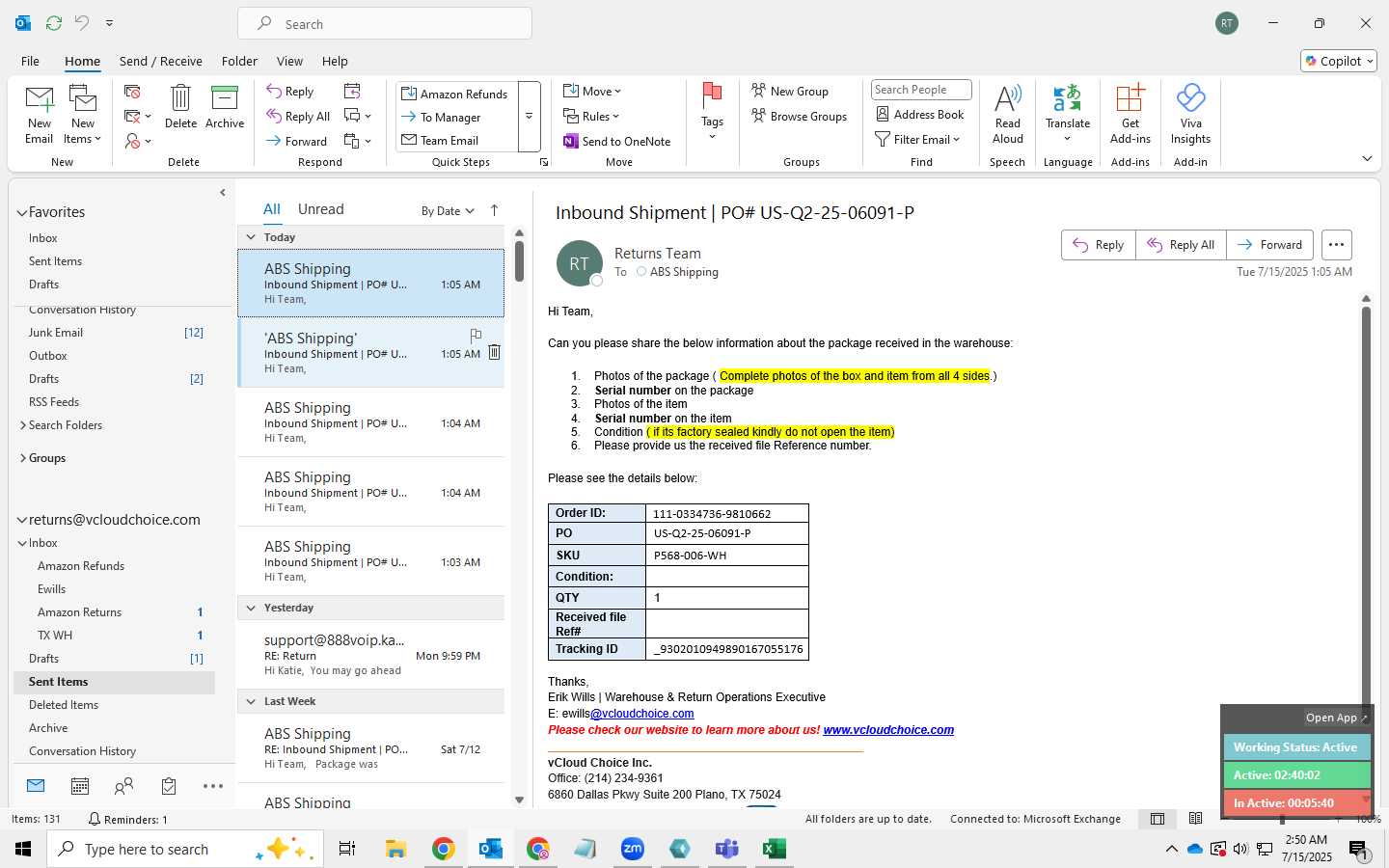Open Get Add-ins
Screen dimensions: 1389x868
(x=1130, y=114)
